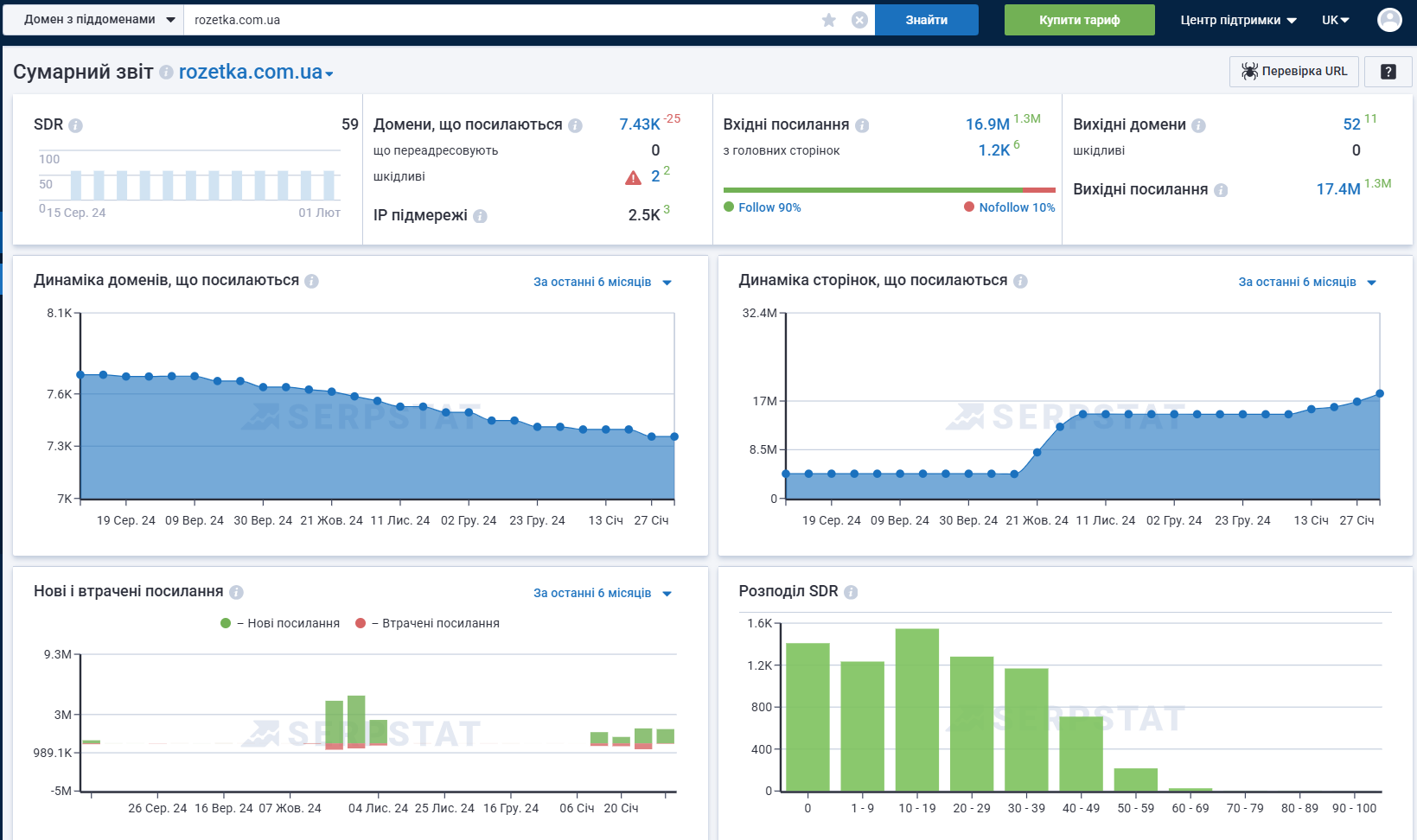Click the 30 - 39 bar in SDR distribution
The height and width of the screenshot is (840, 1417).
[1026, 729]
